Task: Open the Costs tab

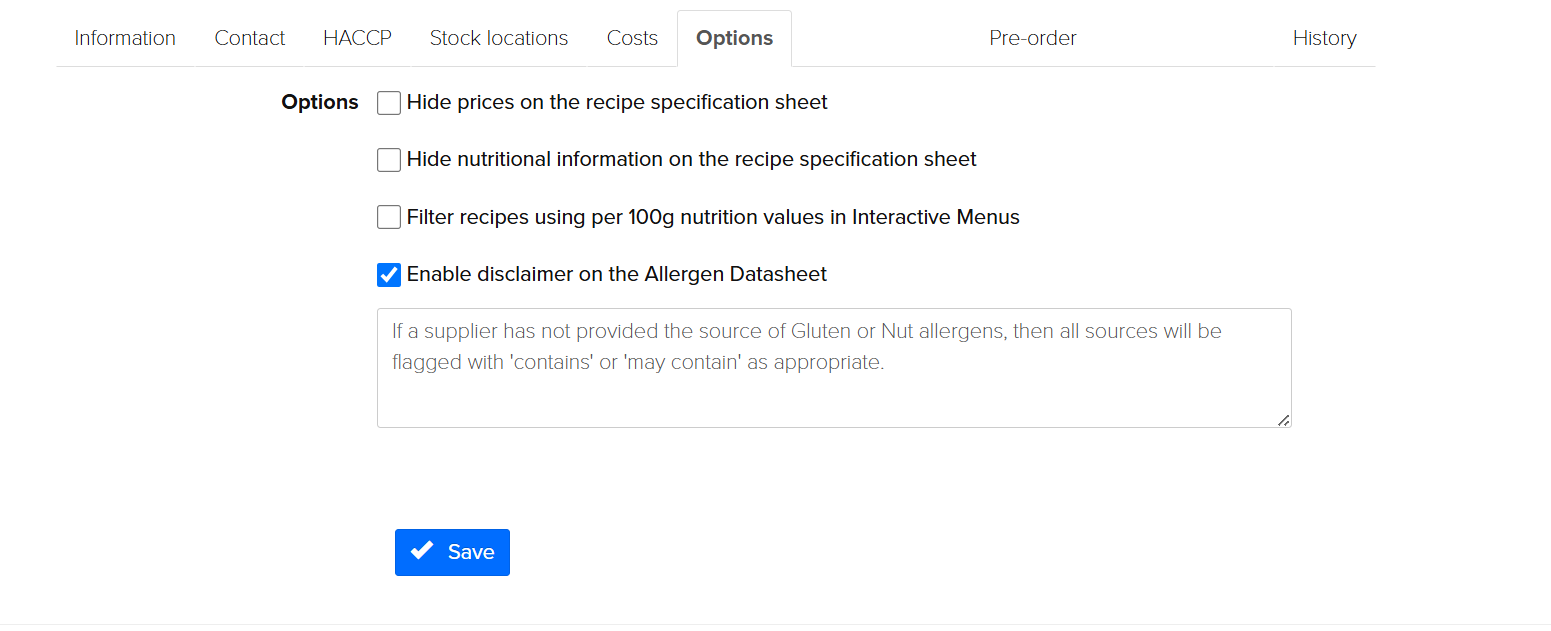Action: tap(632, 38)
